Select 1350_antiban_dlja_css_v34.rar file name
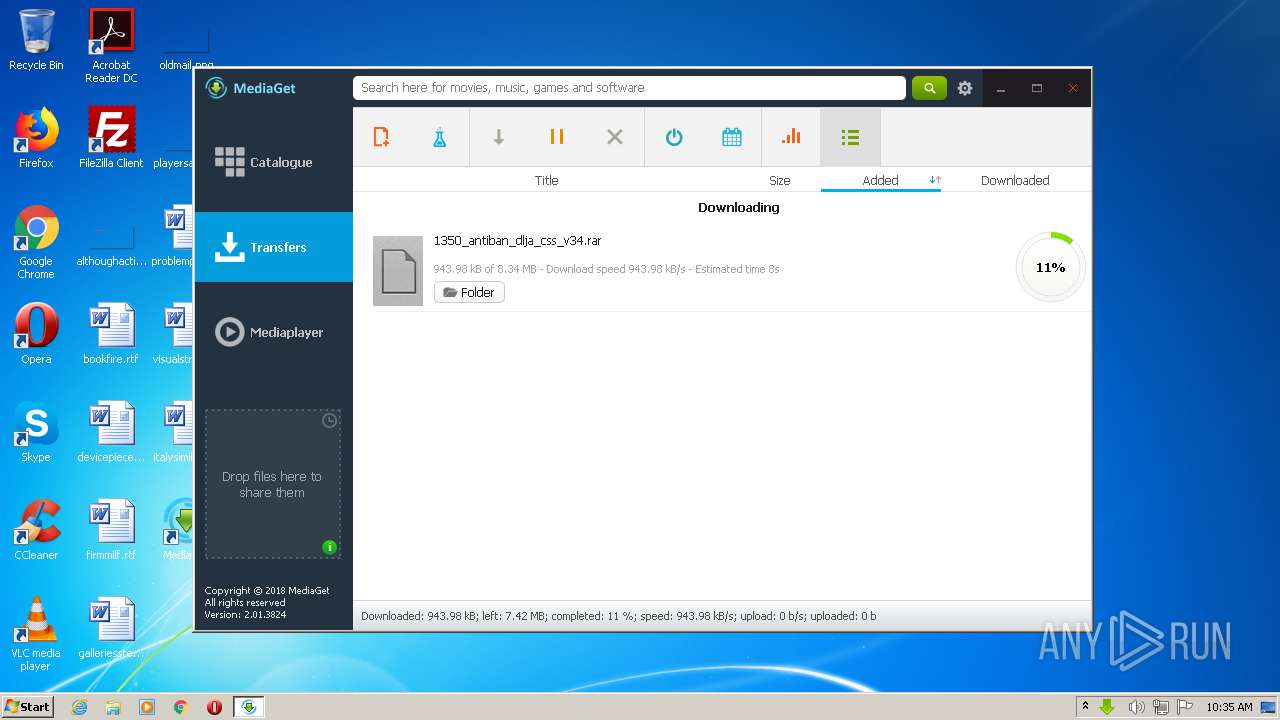The image size is (1280, 720). (x=517, y=241)
